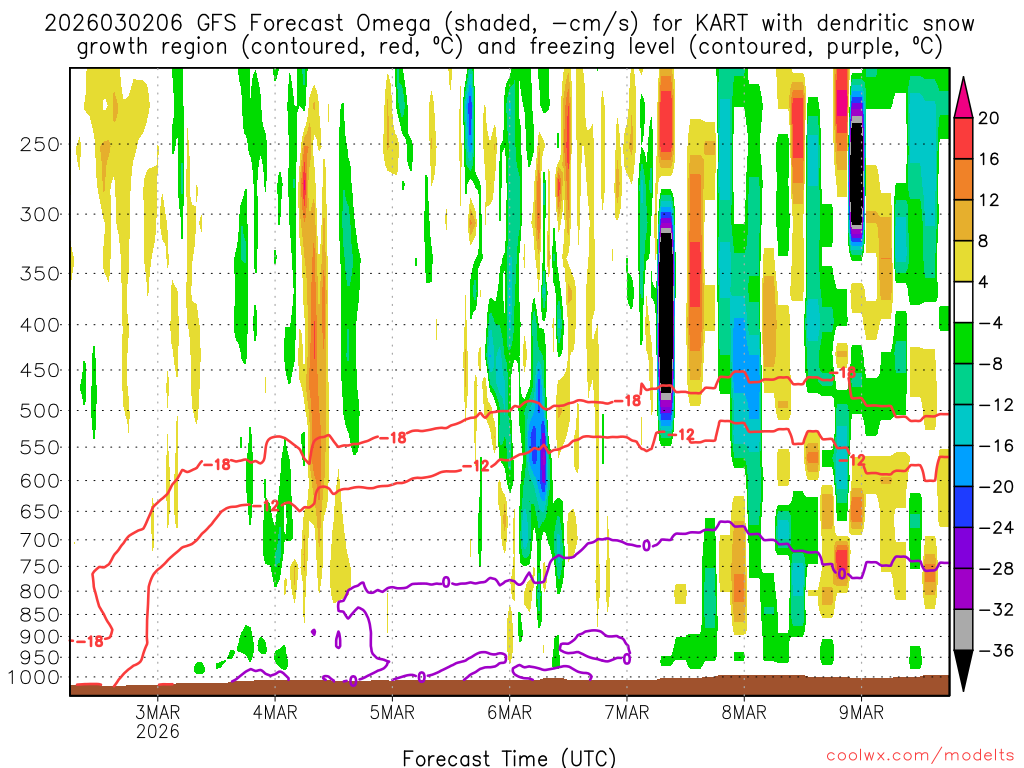Click the 650 pressure level label

(40, 511)
